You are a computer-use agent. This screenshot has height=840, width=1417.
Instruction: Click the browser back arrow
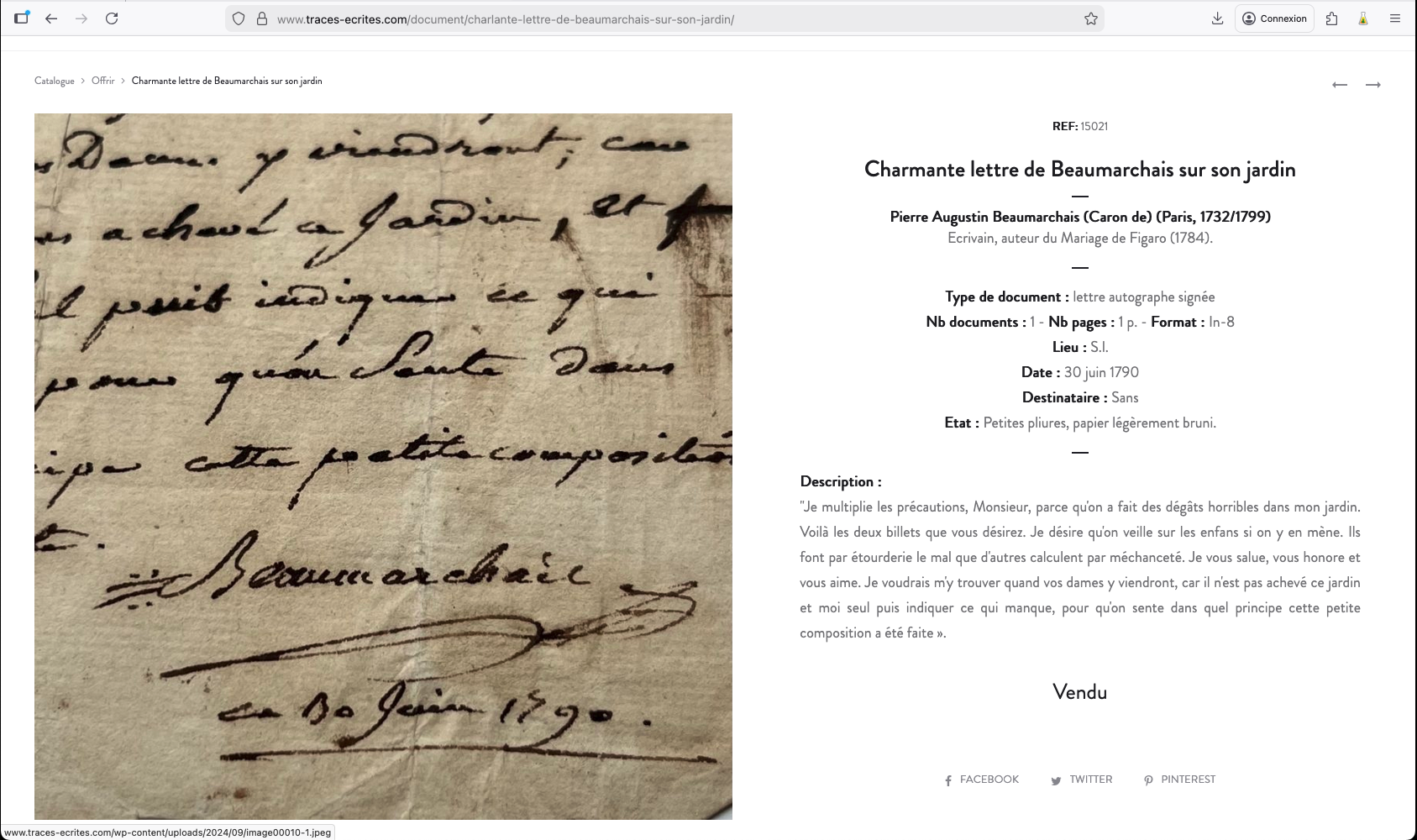[x=51, y=18]
